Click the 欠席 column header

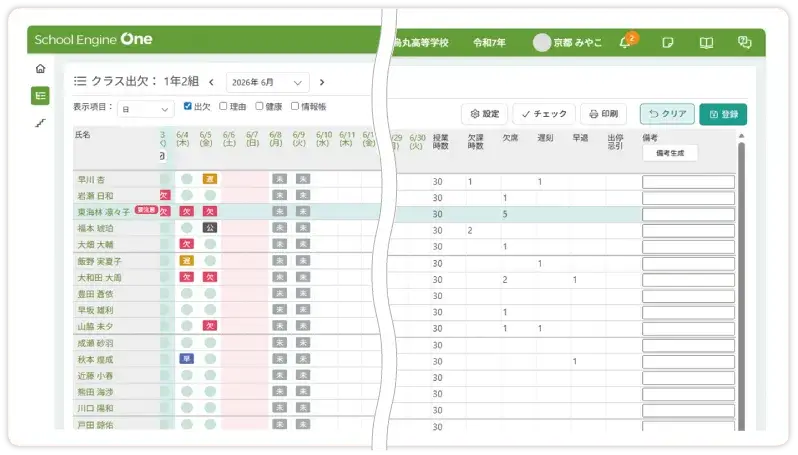pos(510,137)
